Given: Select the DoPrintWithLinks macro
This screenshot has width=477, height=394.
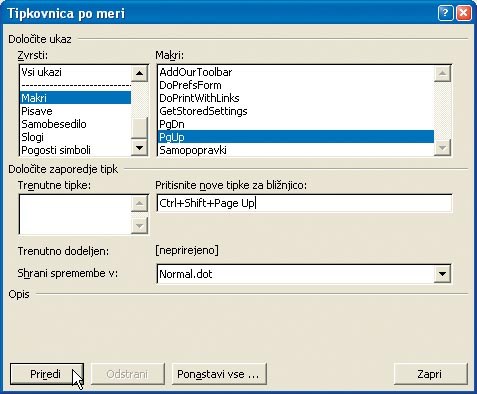Looking at the screenshot, I should coord(295,98).
